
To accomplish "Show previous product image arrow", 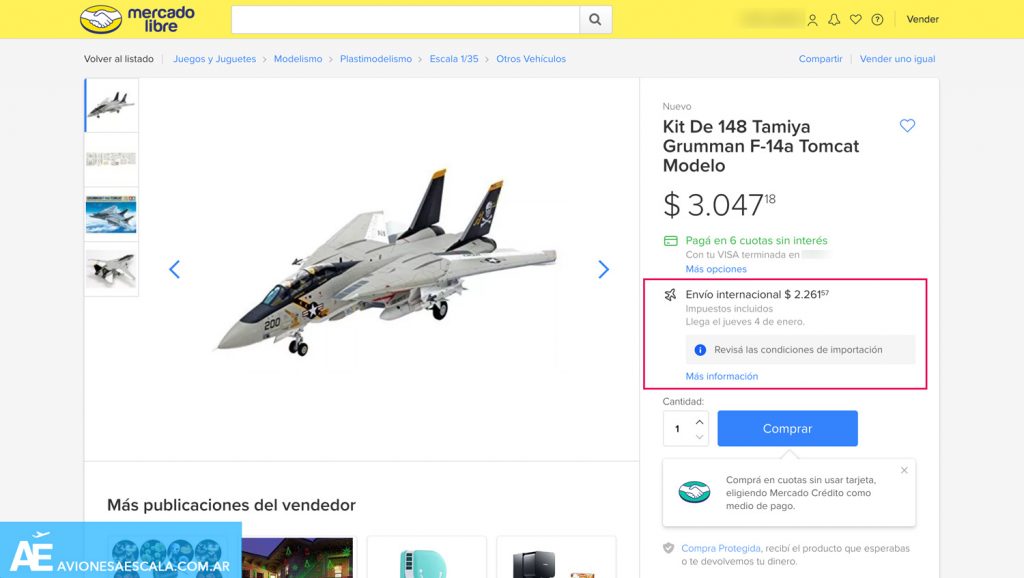I will point(174,269).
